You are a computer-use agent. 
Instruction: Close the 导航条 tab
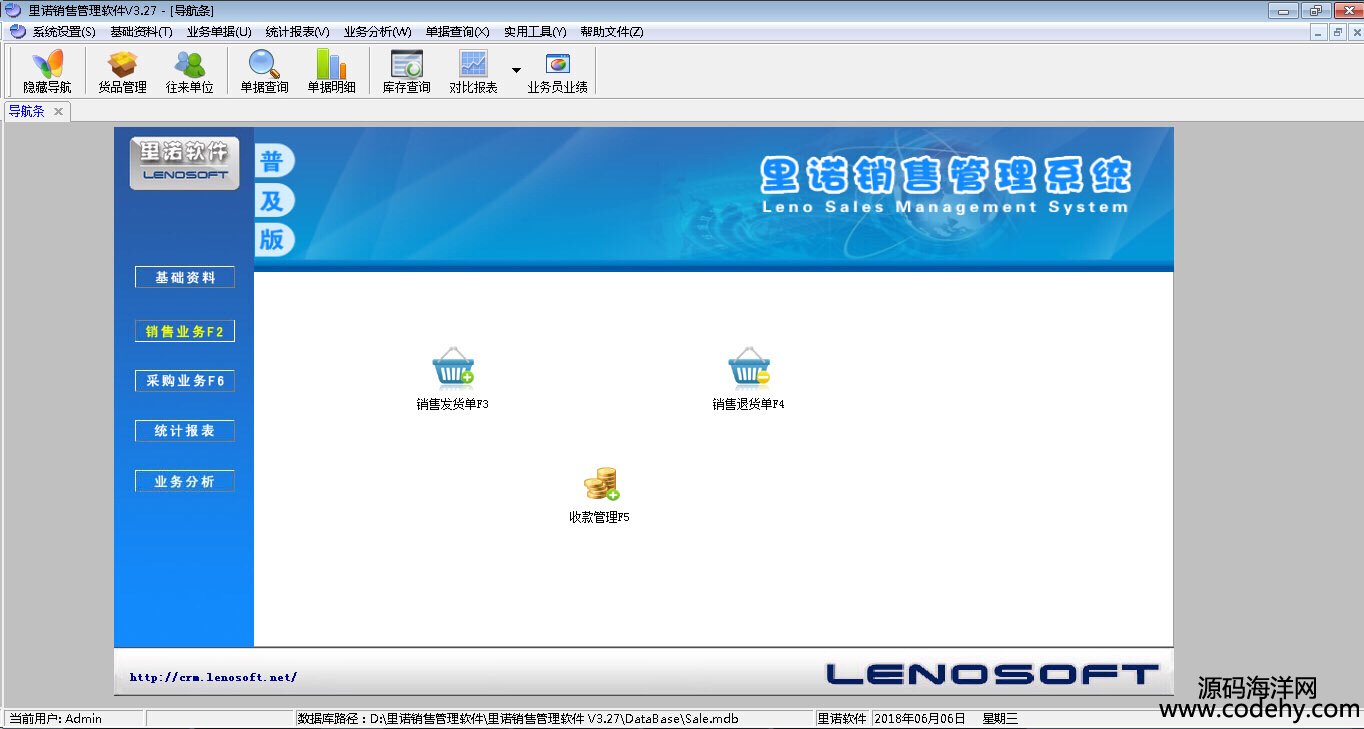click(58, 111)
